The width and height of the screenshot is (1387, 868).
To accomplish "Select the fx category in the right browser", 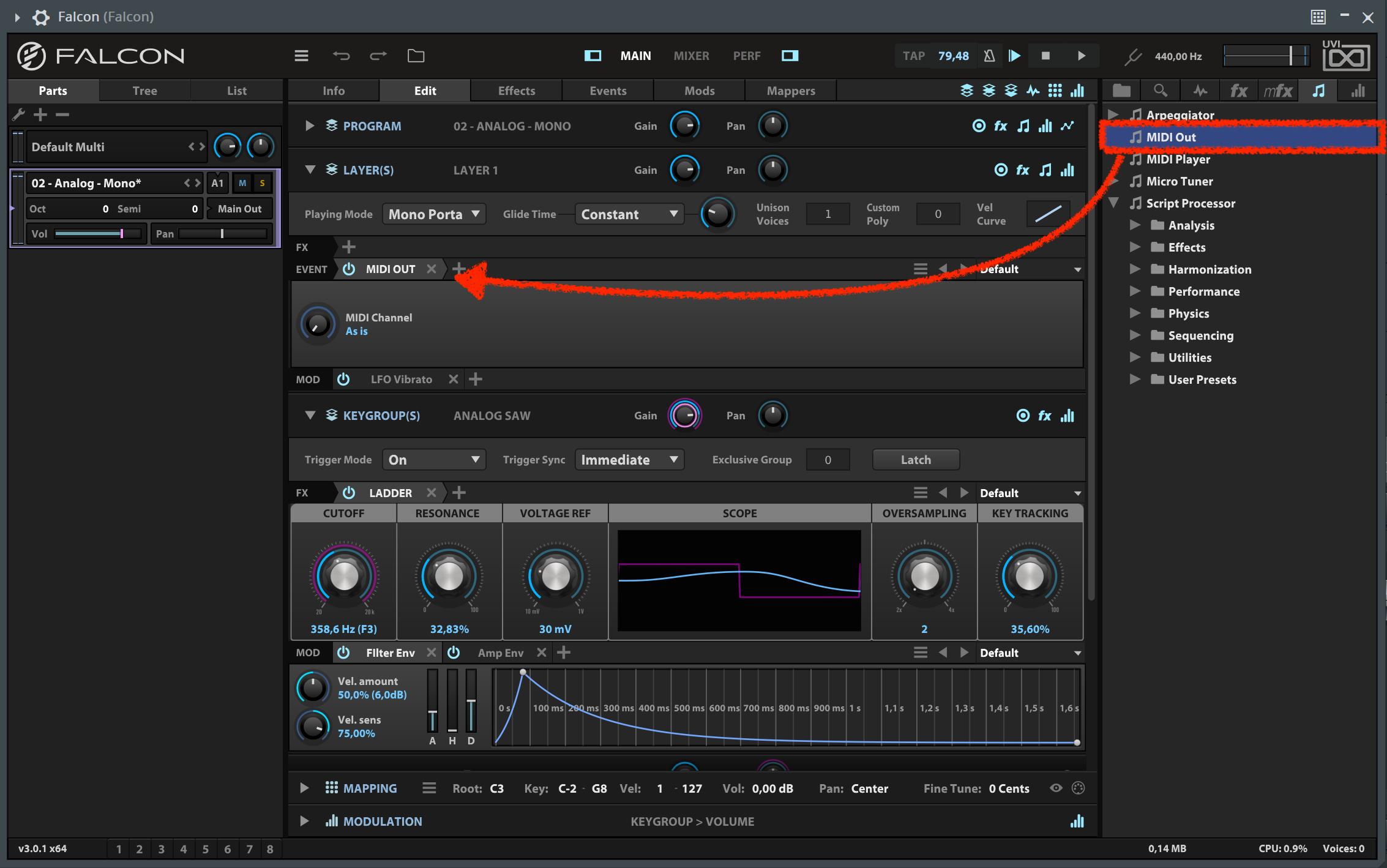I will 1238,90.
